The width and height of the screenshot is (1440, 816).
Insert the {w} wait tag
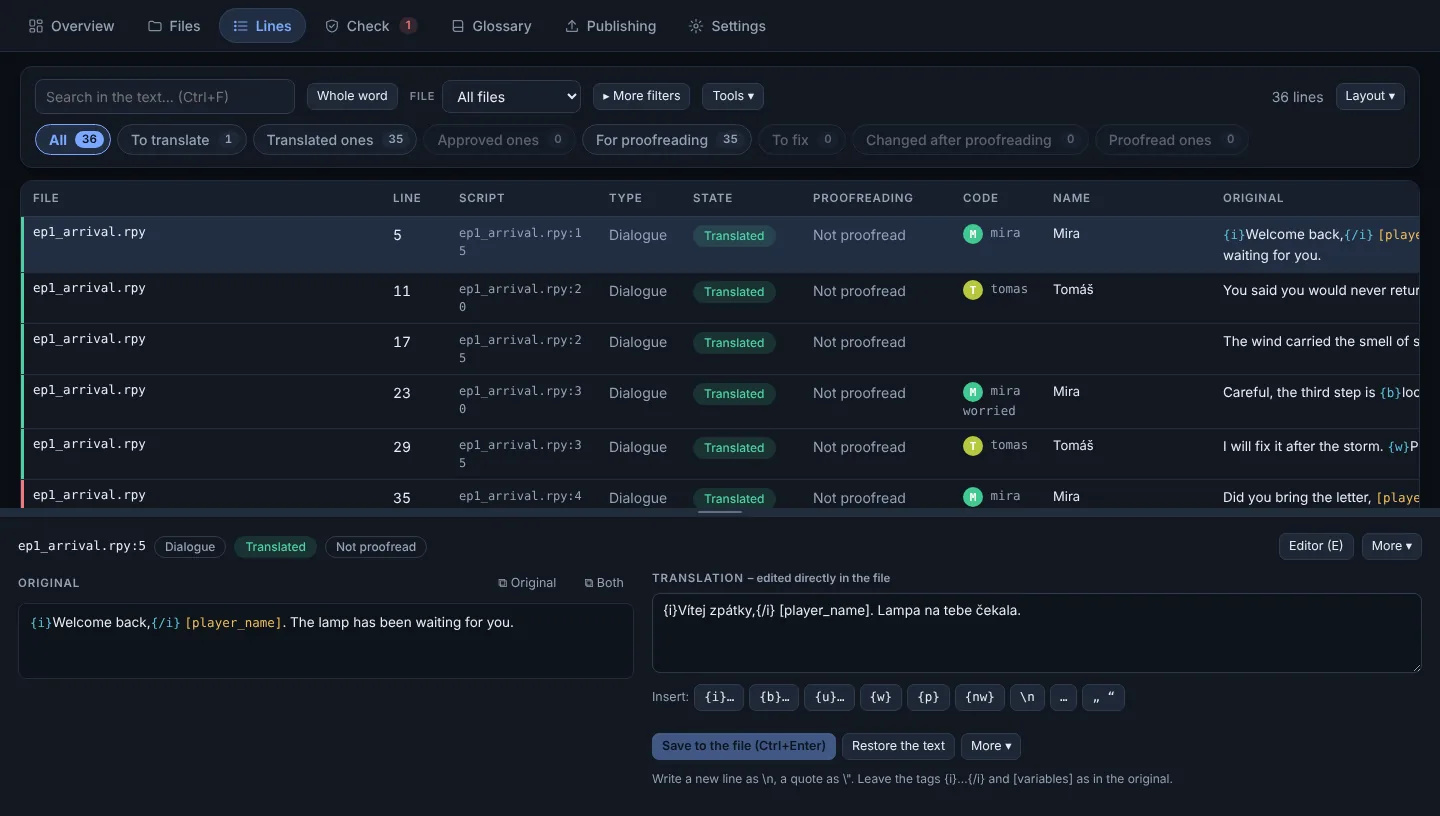[881, 697]
